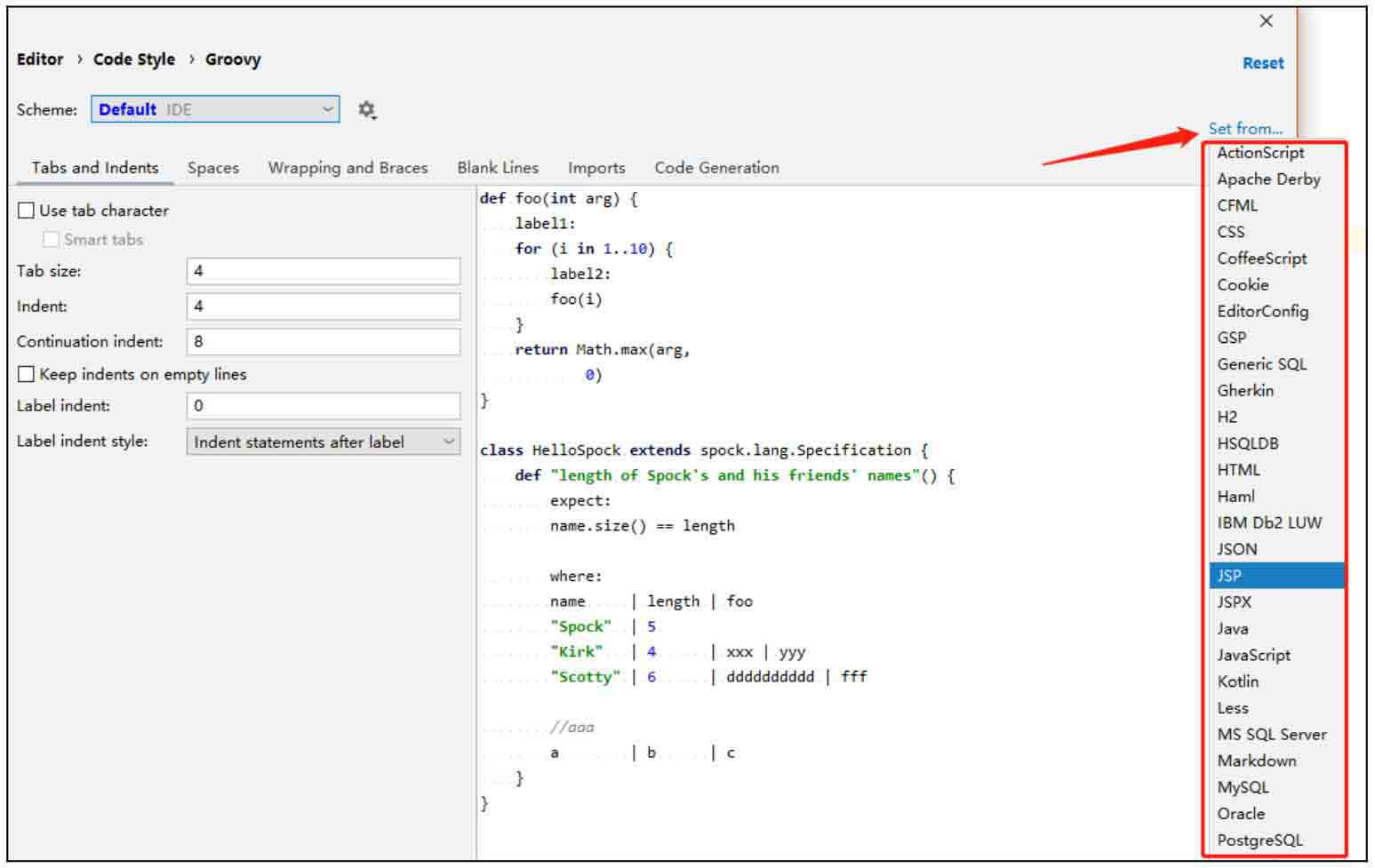Open the Wrapping and Braces tab
Viewport: 1375px width, 868px height.
click(348, 168)
